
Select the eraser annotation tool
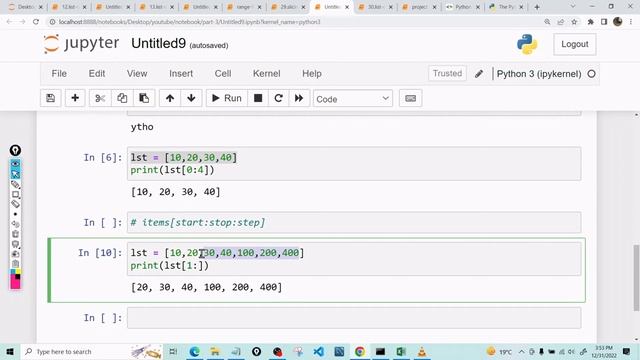(15, 204)
